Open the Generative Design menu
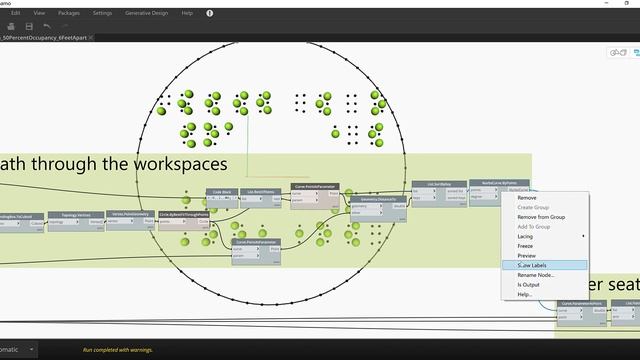 [x=147, y=13]
